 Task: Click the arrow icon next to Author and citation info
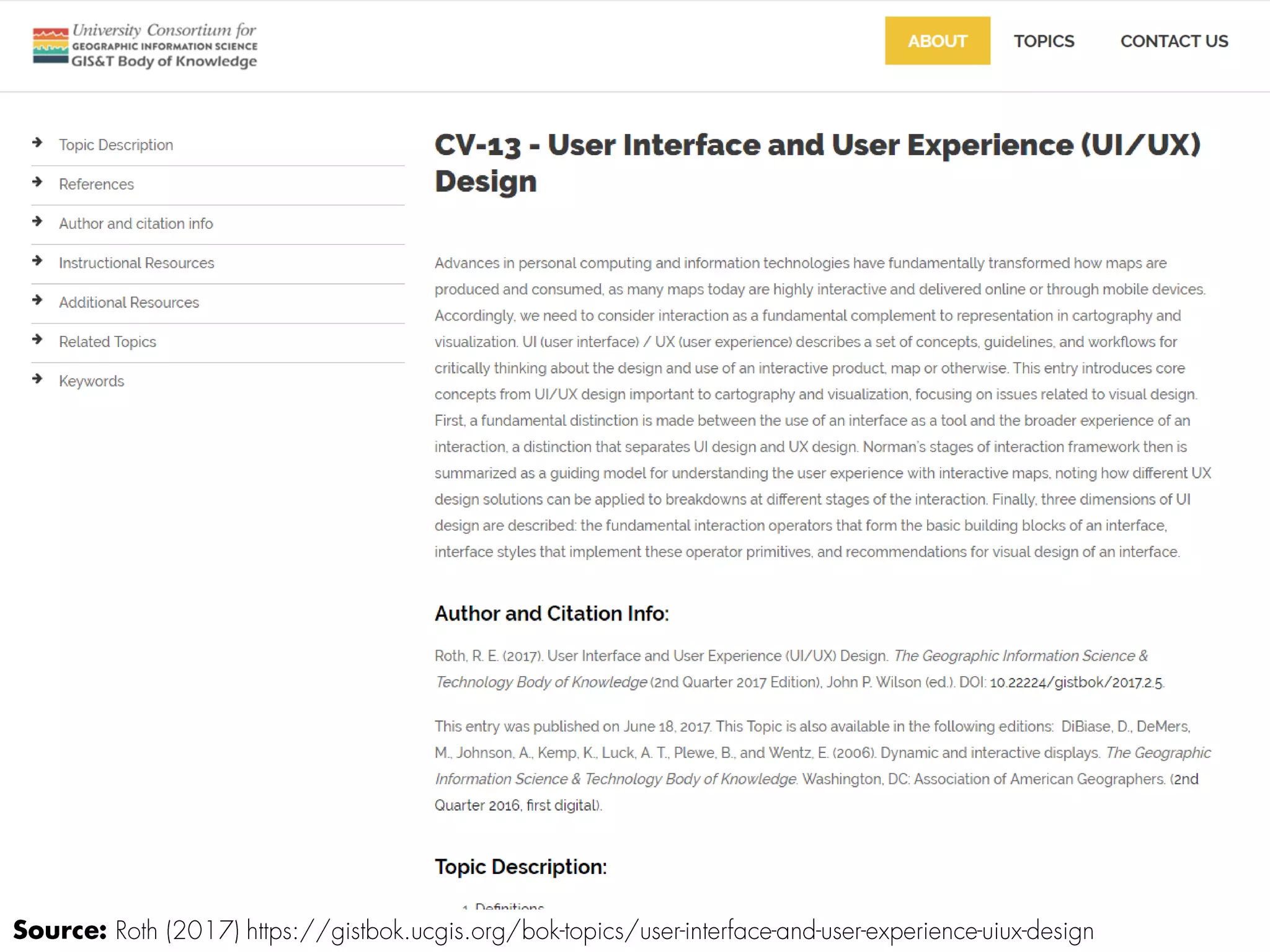(37, 221)
